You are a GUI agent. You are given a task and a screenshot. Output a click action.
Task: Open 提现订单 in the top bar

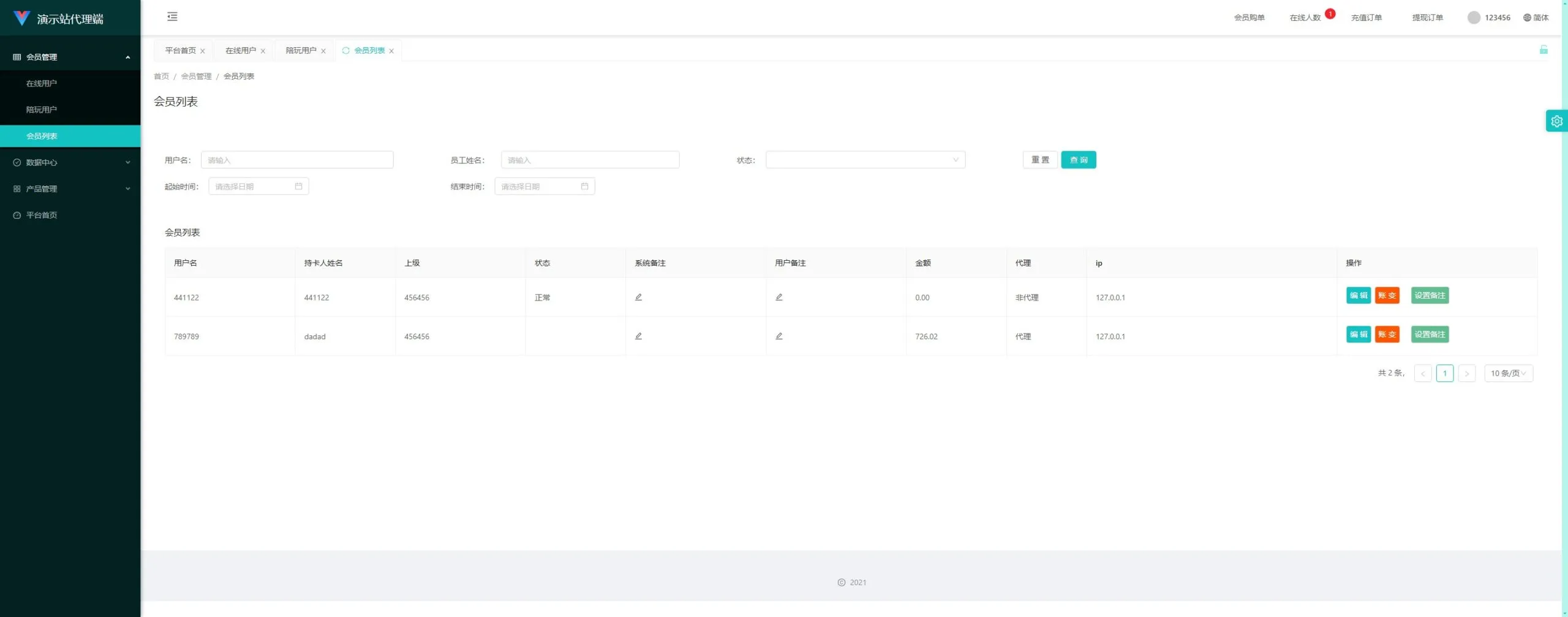[1428, 18]
